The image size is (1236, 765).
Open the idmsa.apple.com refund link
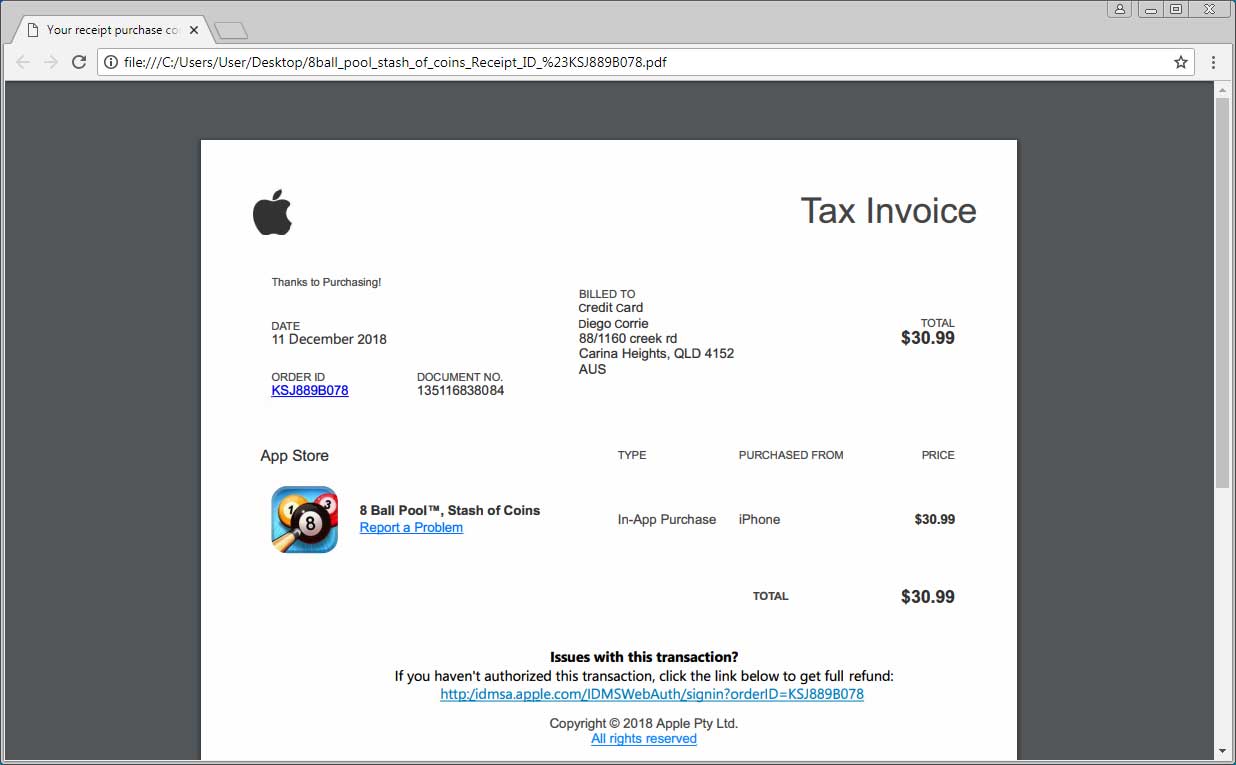click(652, 694)
